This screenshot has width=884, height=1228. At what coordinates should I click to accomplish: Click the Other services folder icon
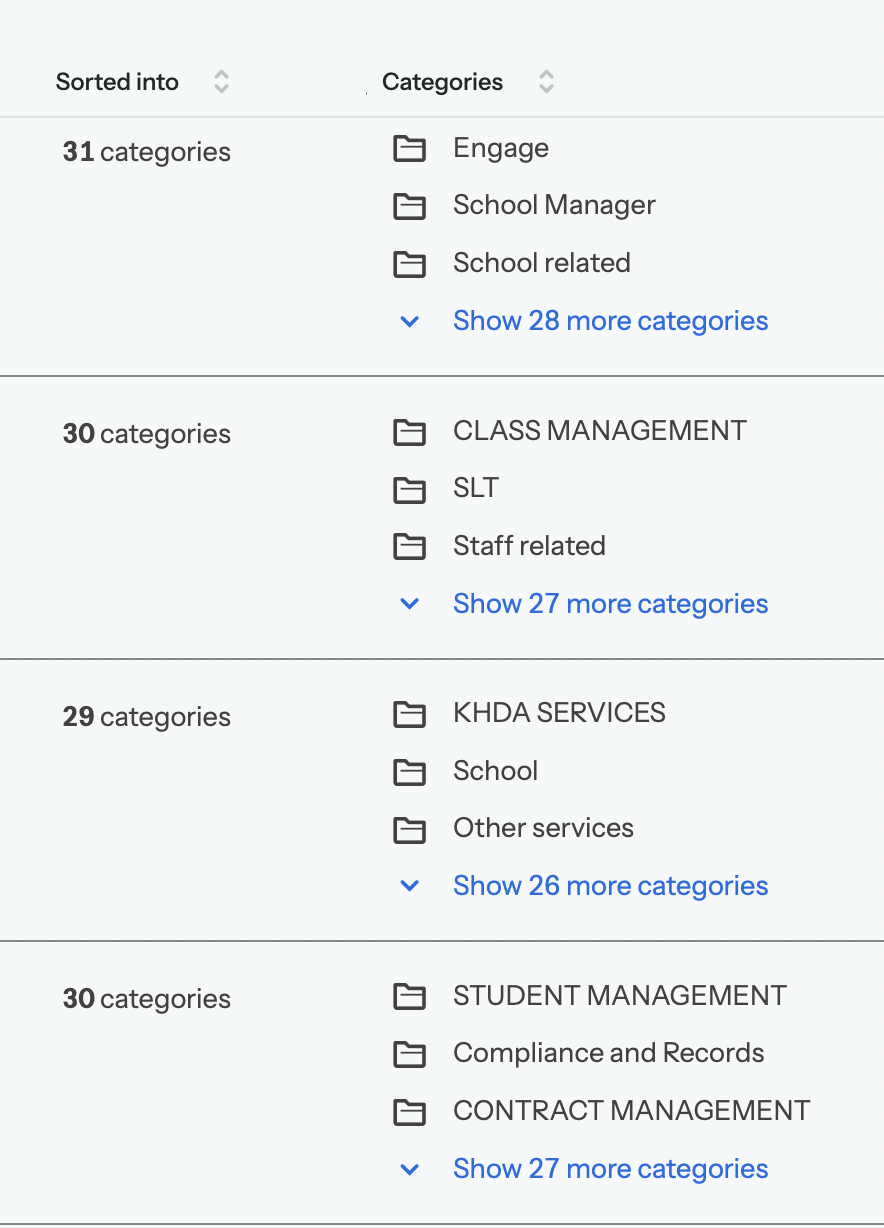(x=409, y=829)
